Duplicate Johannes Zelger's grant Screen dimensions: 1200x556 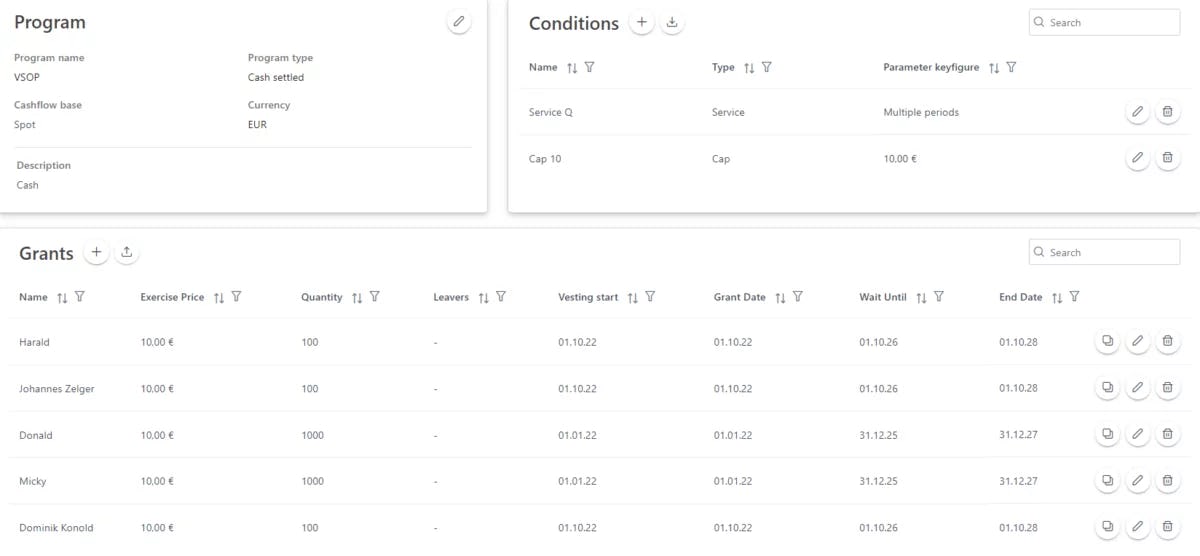[1107, 388]
